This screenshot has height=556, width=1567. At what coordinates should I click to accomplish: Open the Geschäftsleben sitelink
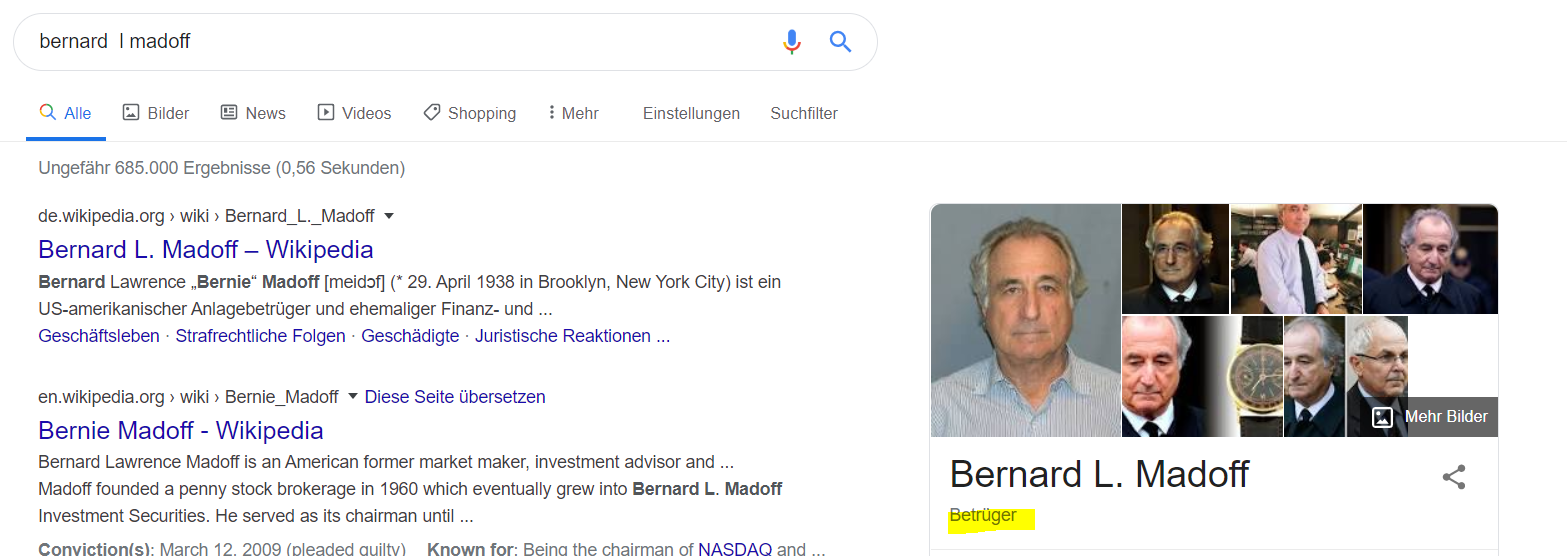[x=99, y=336]
